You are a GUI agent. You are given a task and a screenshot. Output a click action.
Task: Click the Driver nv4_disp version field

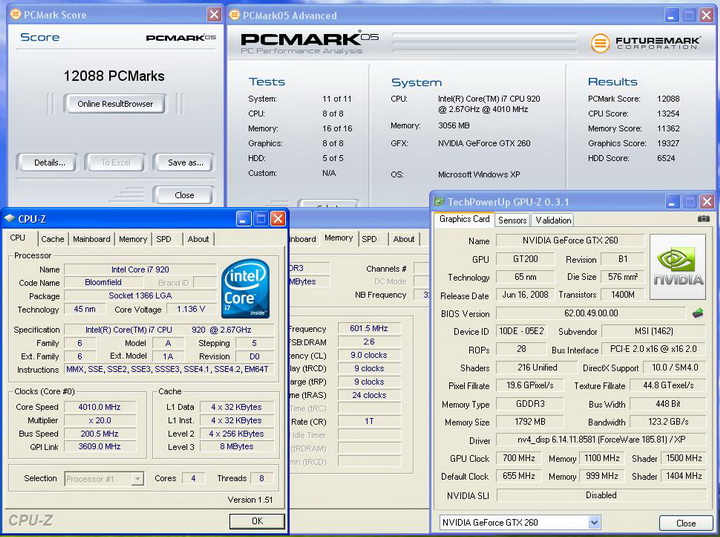click(601, 440)
